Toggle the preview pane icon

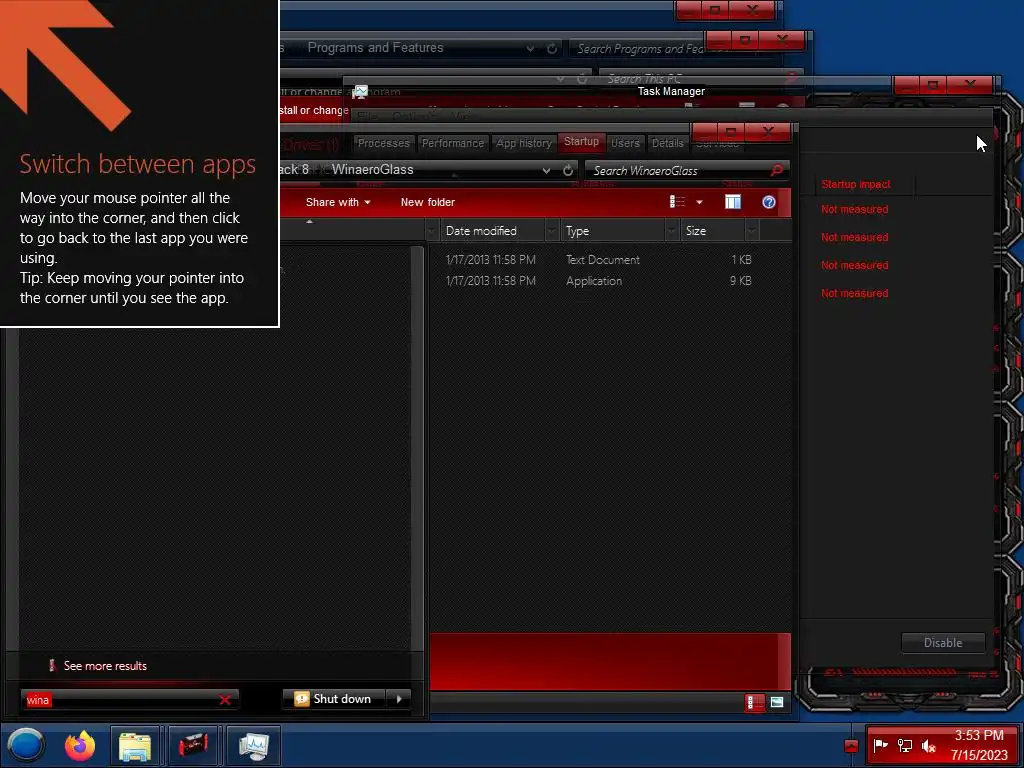(x=733, y=202)
